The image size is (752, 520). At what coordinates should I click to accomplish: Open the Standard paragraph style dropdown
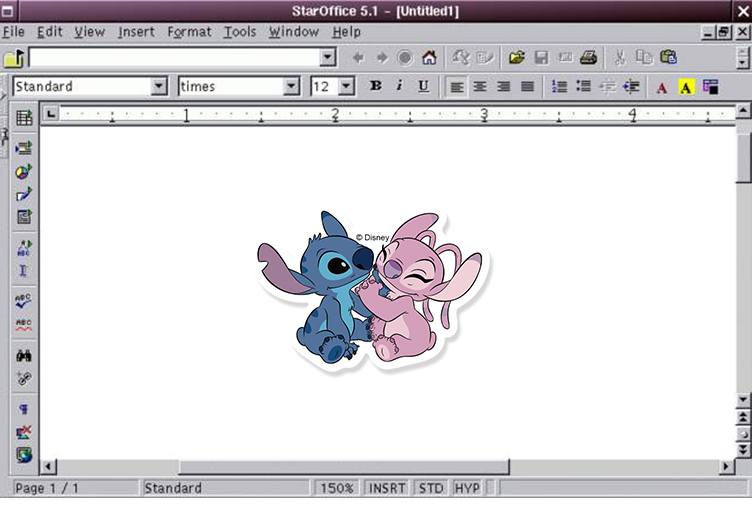coord(159,87)
